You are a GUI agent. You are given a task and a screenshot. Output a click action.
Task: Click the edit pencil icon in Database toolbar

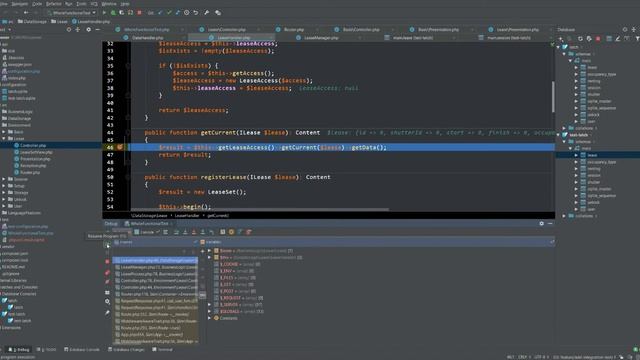tap(618, 39)
